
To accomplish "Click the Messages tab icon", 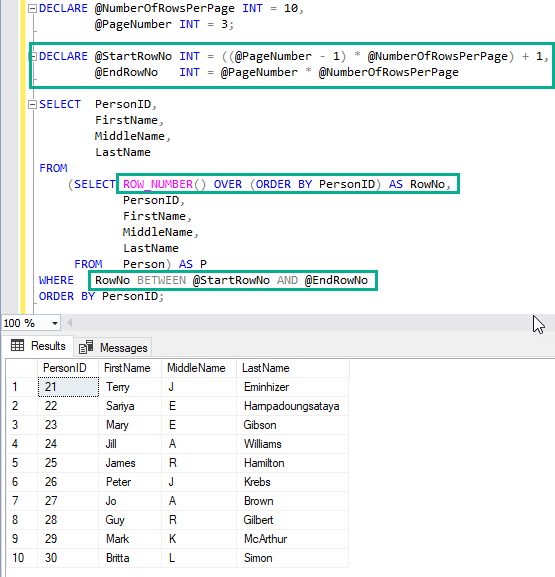I will 86,347.
